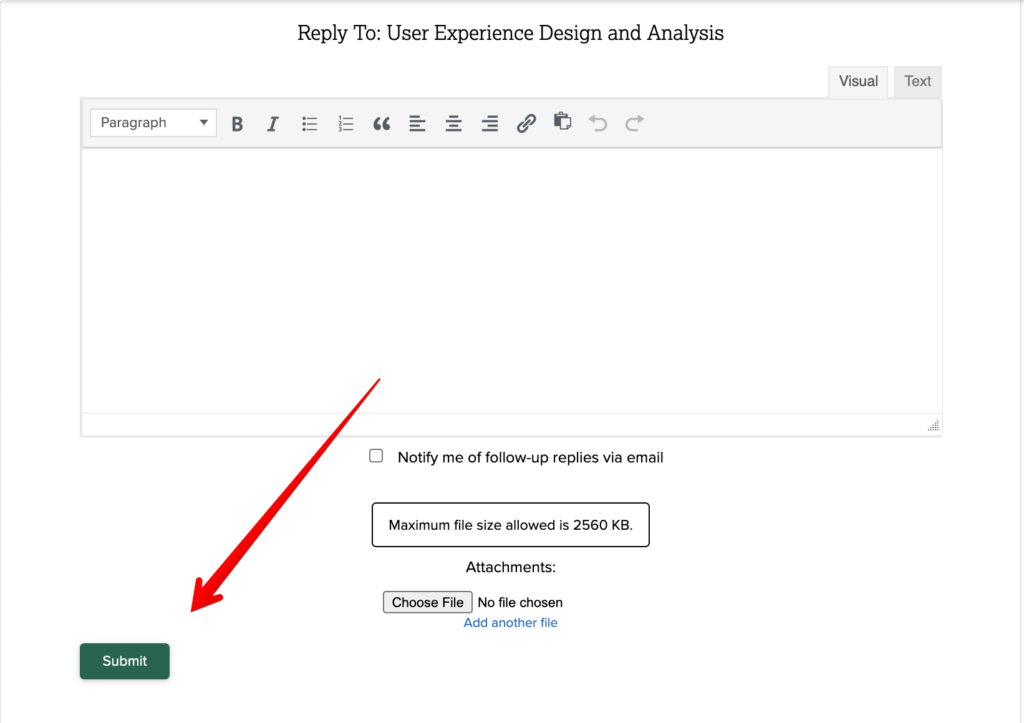
Task: Undo the last editing action
Action: click(597, 122)
